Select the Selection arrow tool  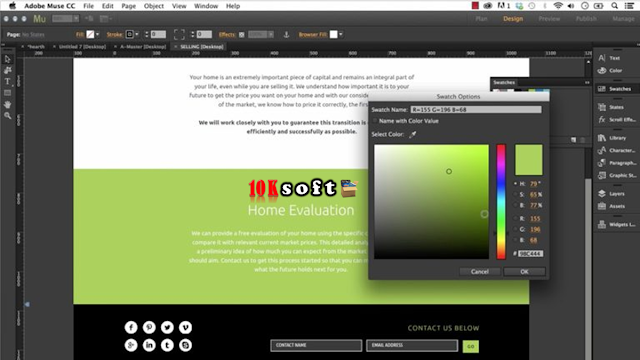[x=7, y=60]
